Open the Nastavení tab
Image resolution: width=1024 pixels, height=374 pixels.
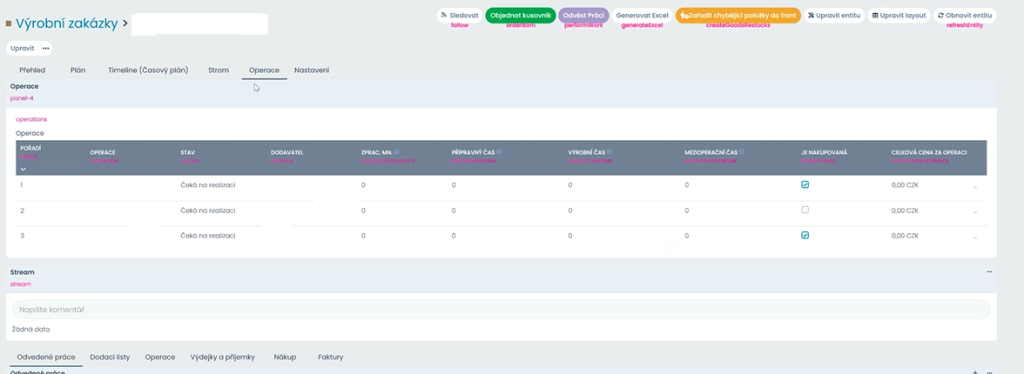(x=312, y=70)
